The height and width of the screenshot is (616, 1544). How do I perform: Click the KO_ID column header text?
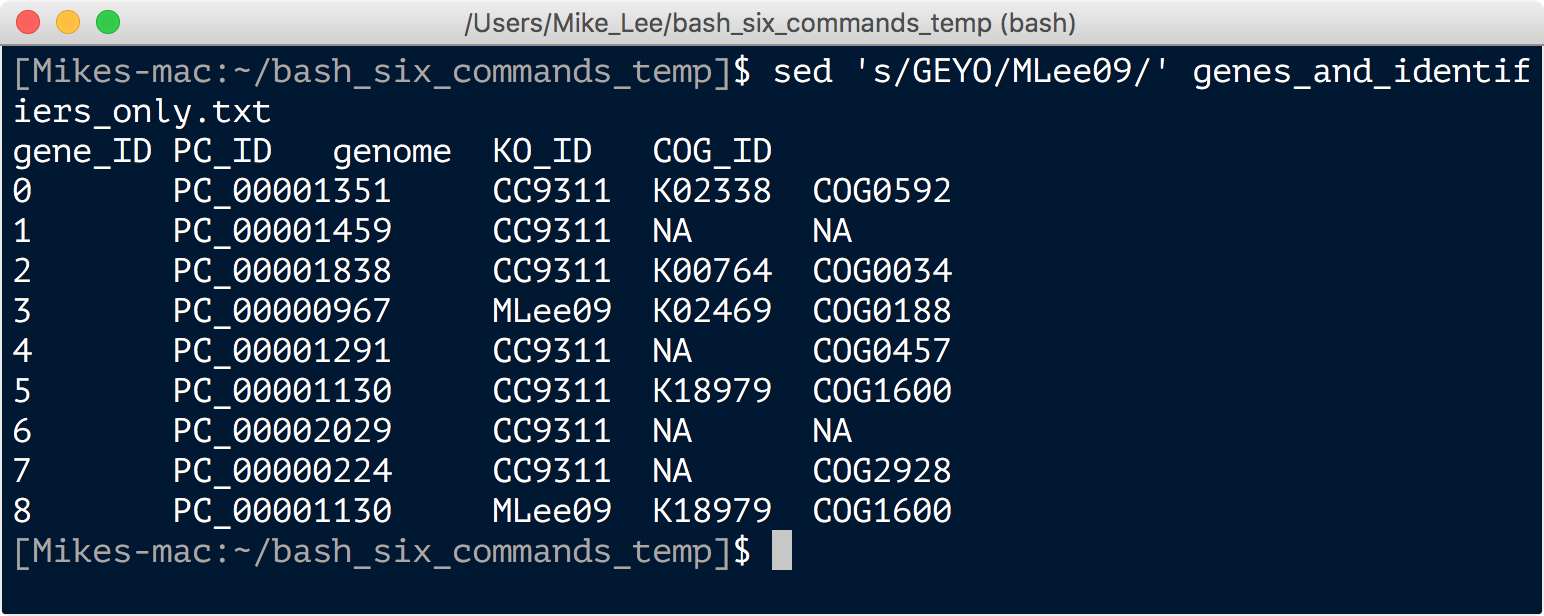pyautogui.click(x=542, y=152)
